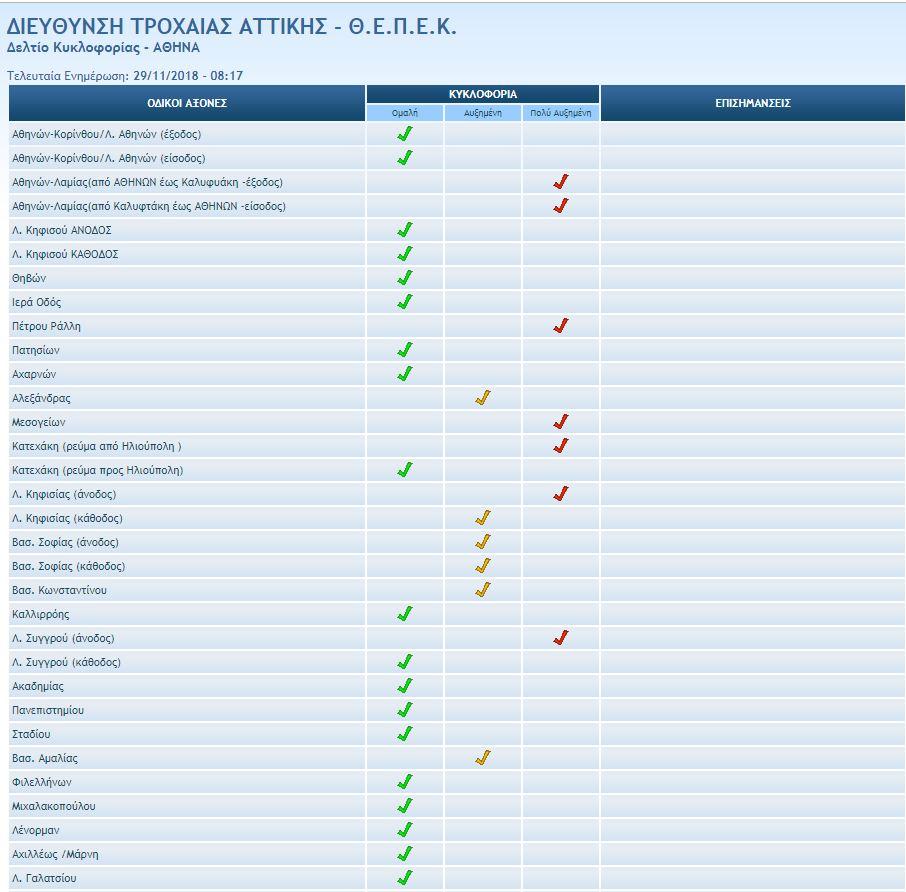Click the ΕΠΙΣΗΜΑΝΣΕΙΣ column header
The height and width of the screenshot is (892, 906).
click(754, 103)
